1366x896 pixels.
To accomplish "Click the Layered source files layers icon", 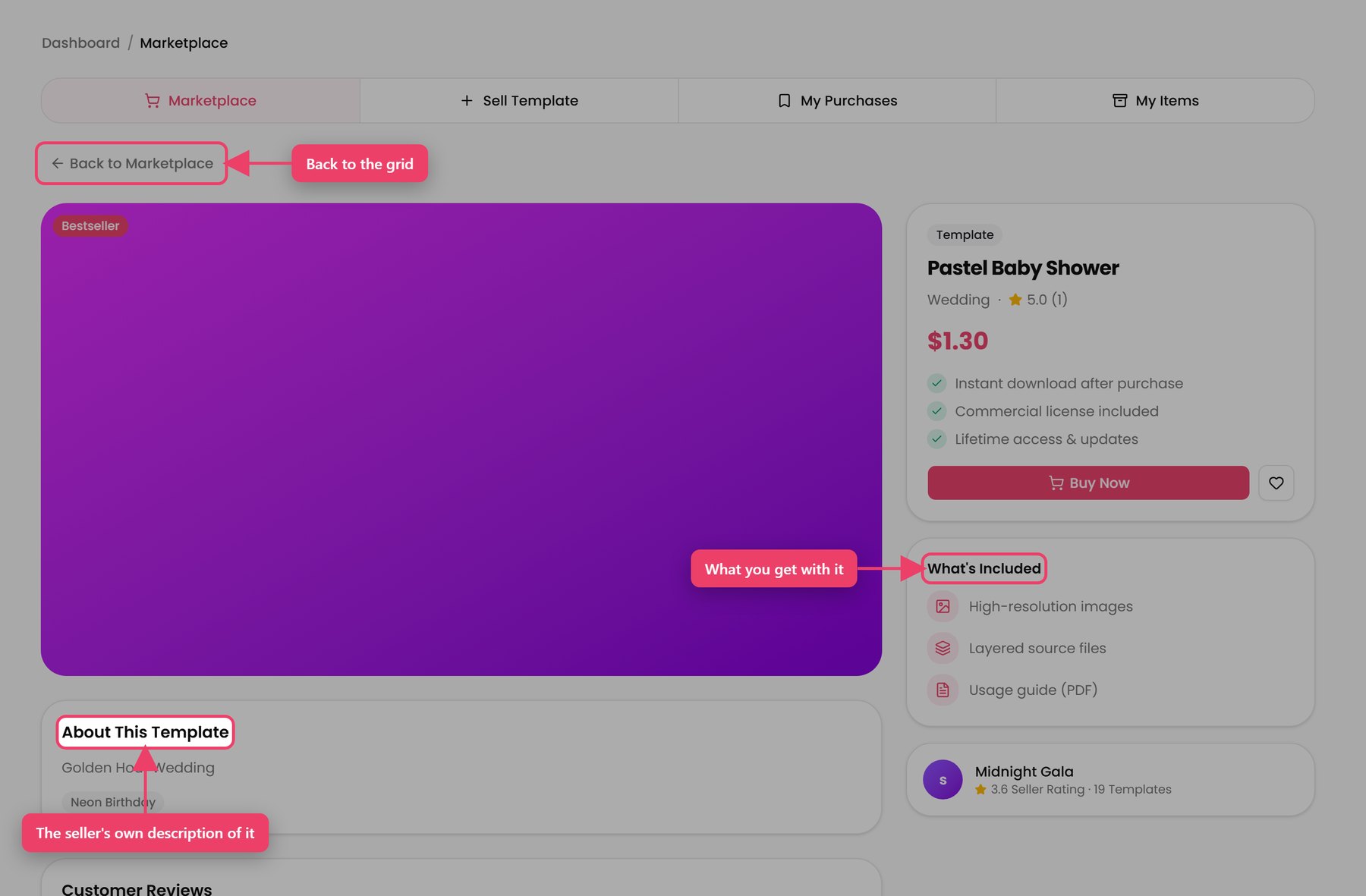I will [x=943, y=649].
